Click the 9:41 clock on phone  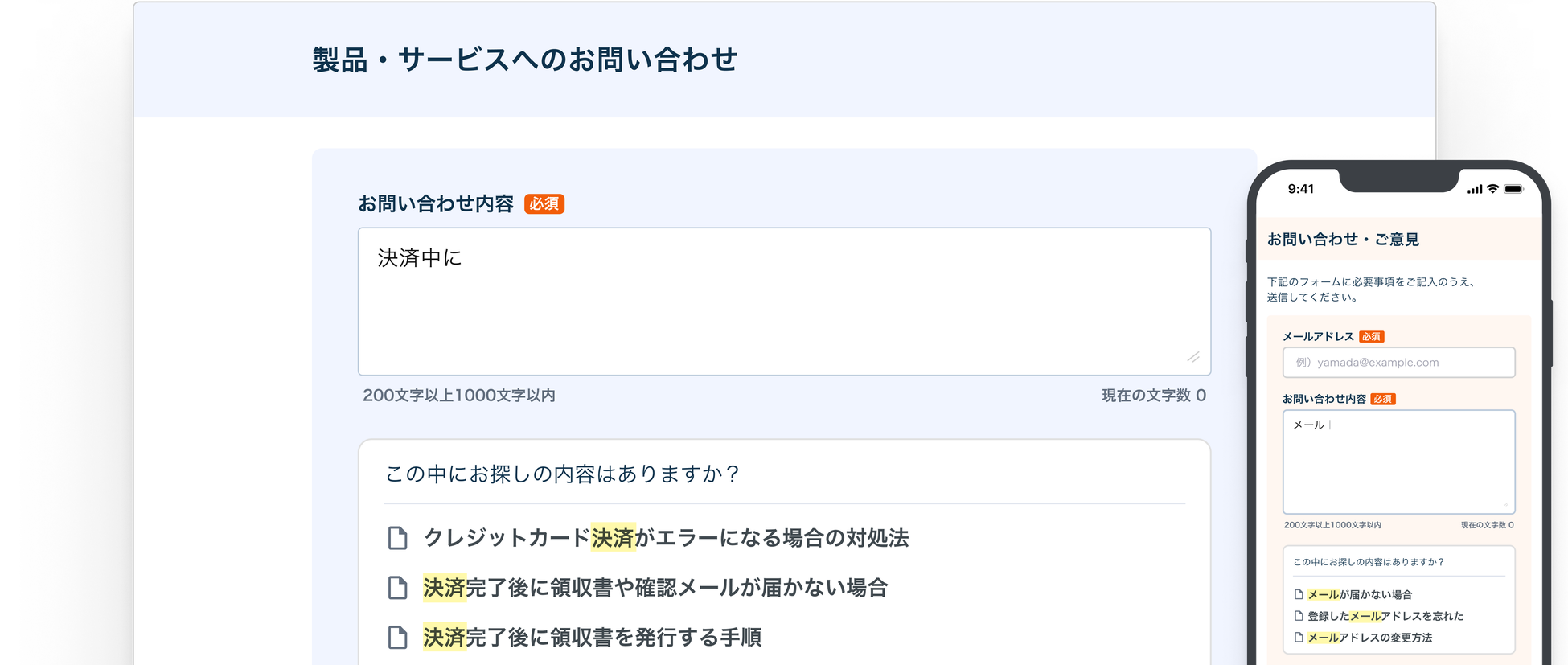pos(1300,189)
